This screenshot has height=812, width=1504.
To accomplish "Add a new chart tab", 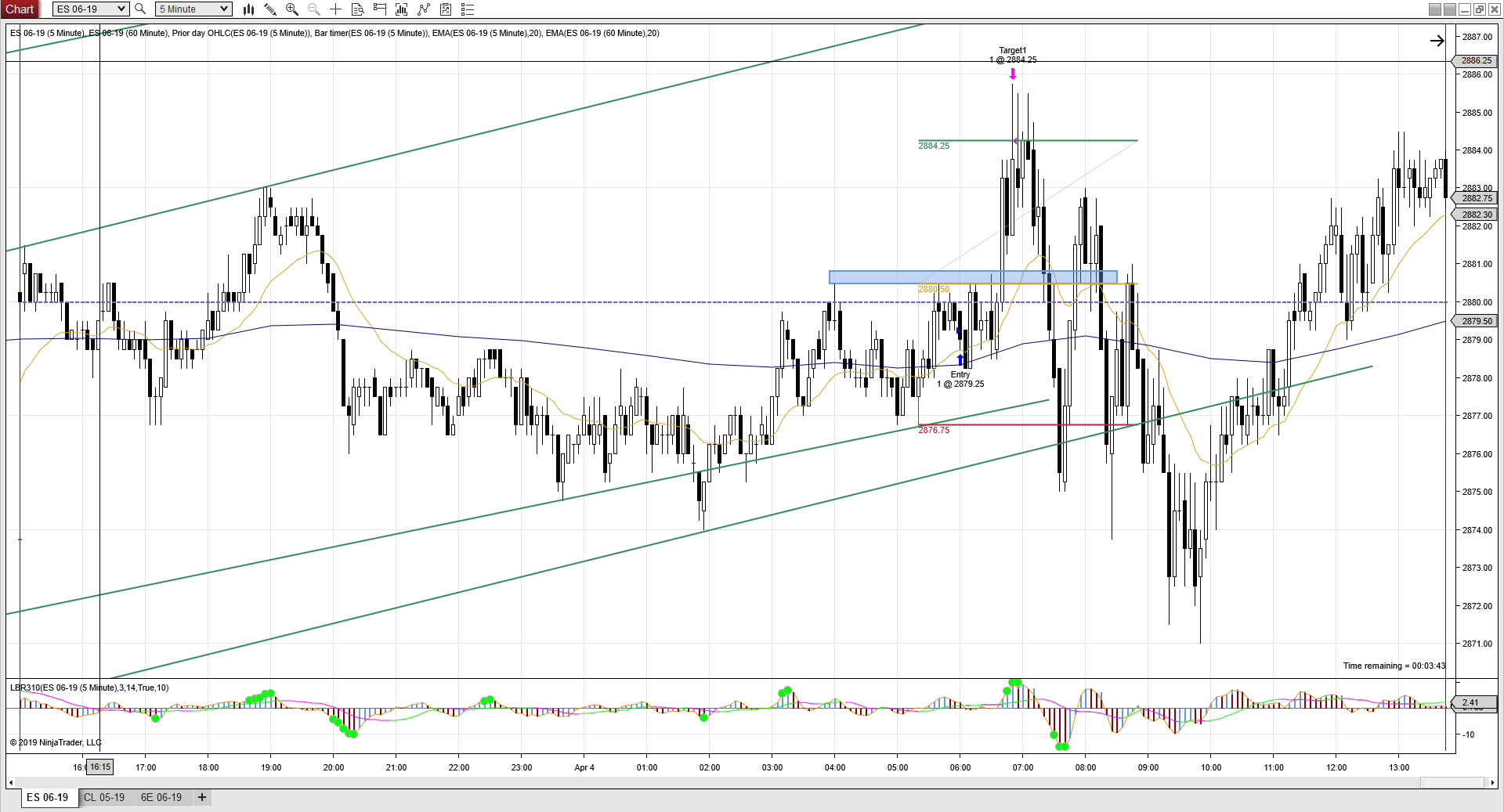I will 202,797.
